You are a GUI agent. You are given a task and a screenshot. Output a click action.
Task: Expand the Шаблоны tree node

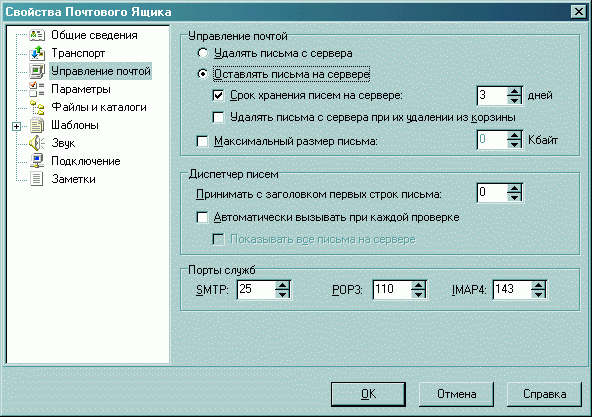(16, 126)
